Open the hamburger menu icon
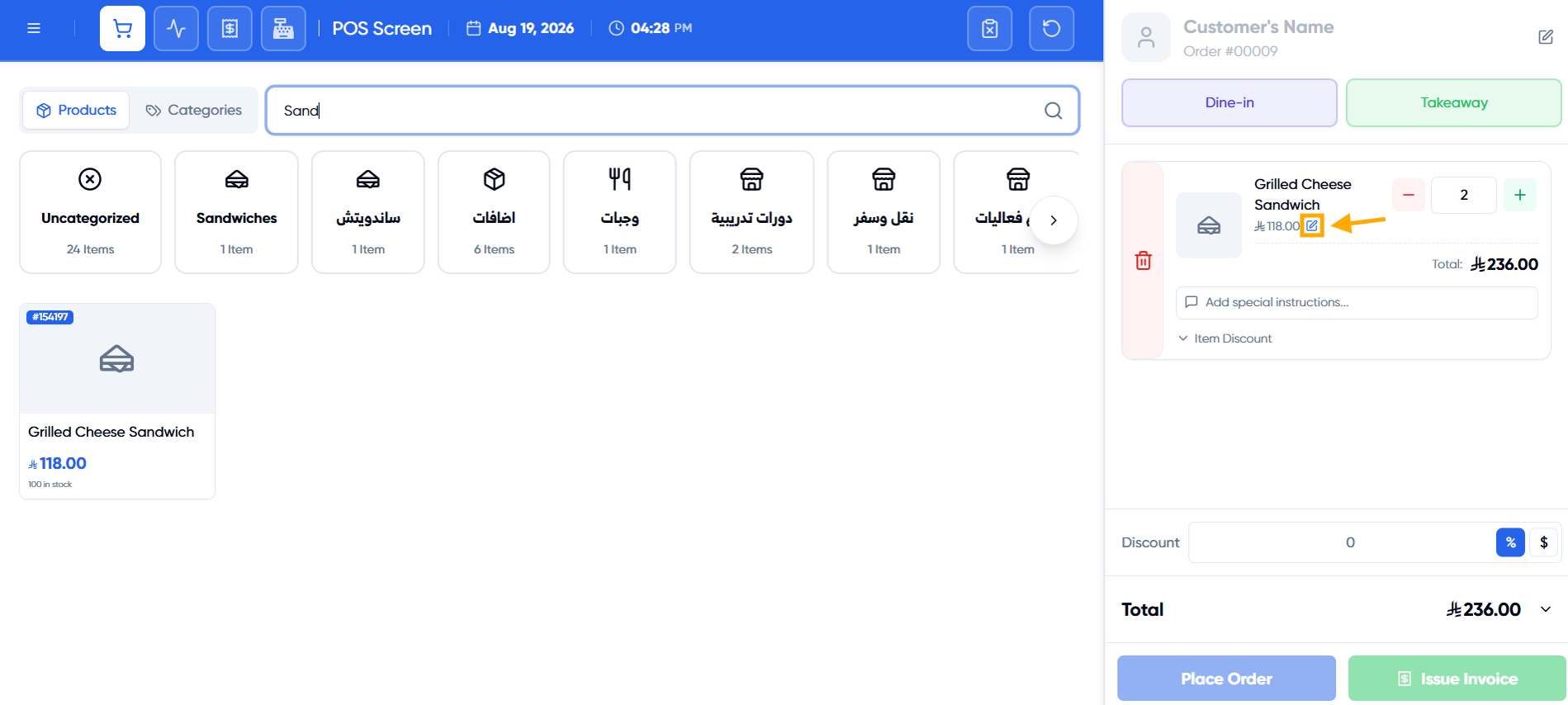This screenshot has width=1568, height=705. pos(34,28)
